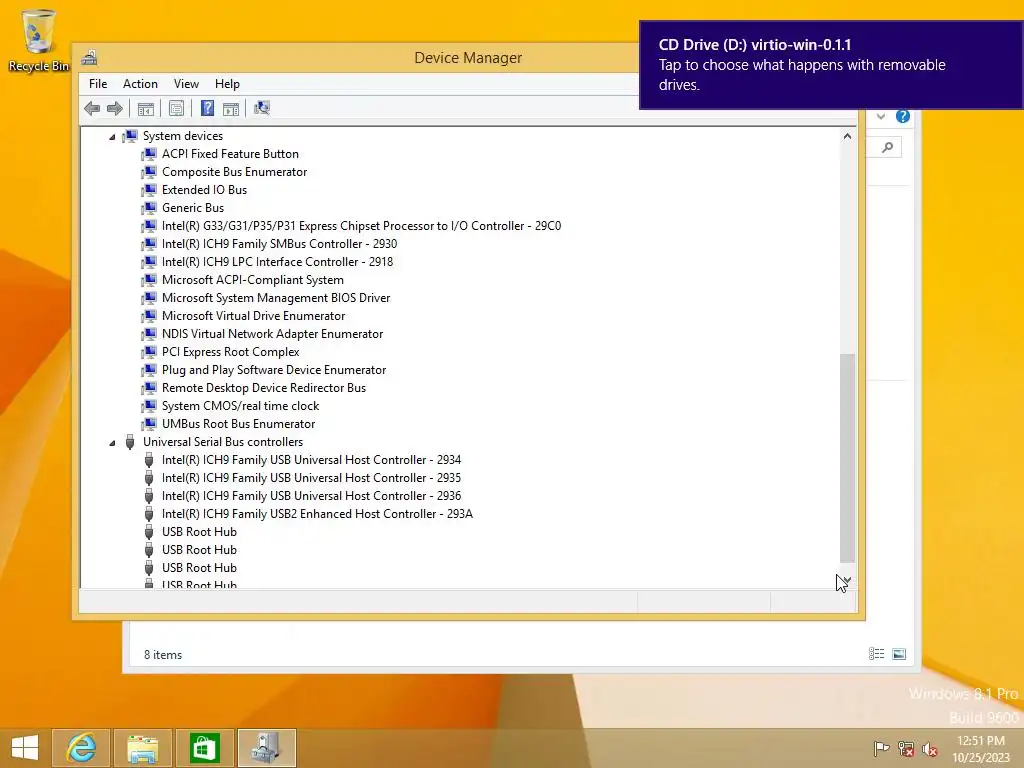
Task: Click the blue Help question-mark toolbar icon
Action: tap(207, 108)
